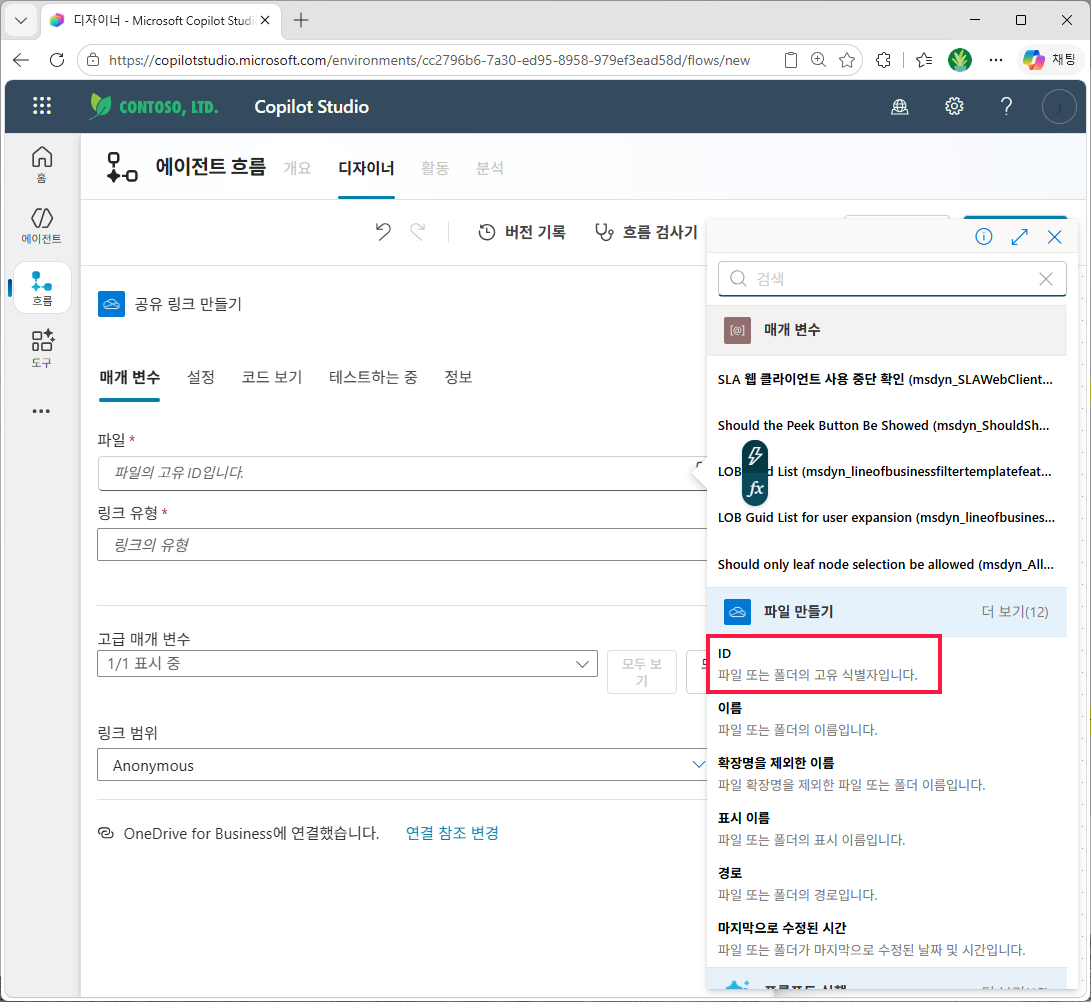1091x1002 pixels.
Task: Click the OneDrive icon next to 공유 링크 만들기
Action: pos(111,304)
